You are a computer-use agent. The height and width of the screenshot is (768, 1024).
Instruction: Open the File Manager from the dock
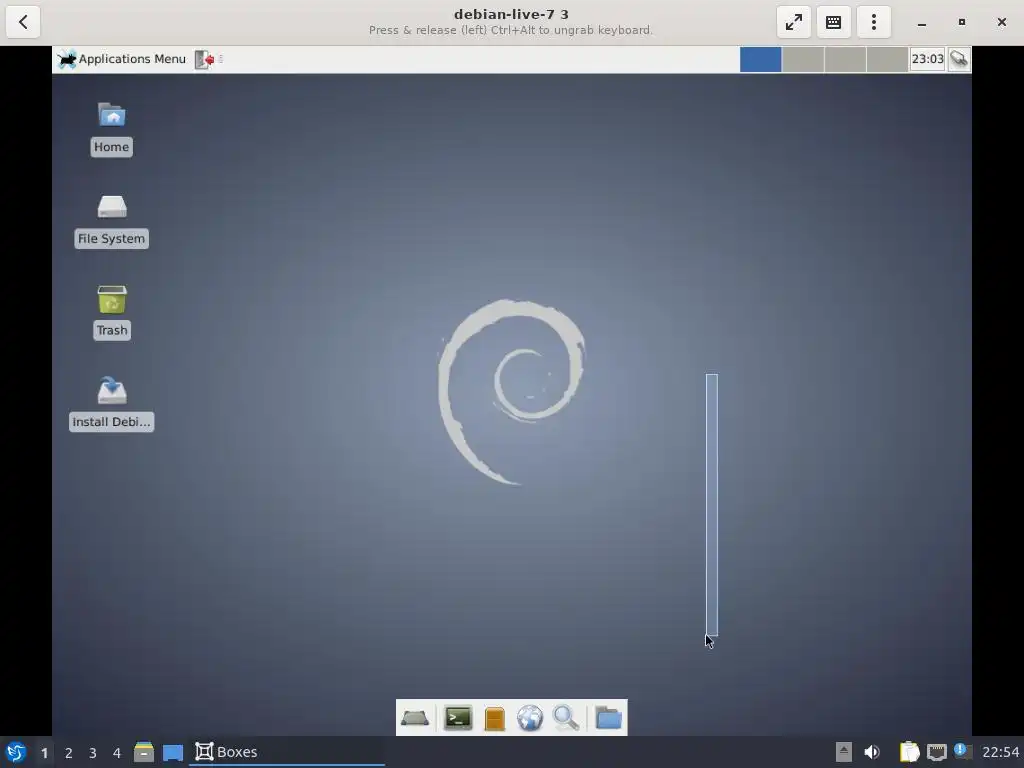coord(494,718)
